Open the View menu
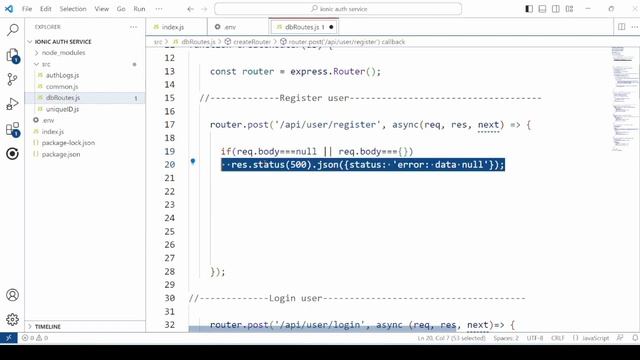This screenshot has width=640, height=360. (101, 9)
